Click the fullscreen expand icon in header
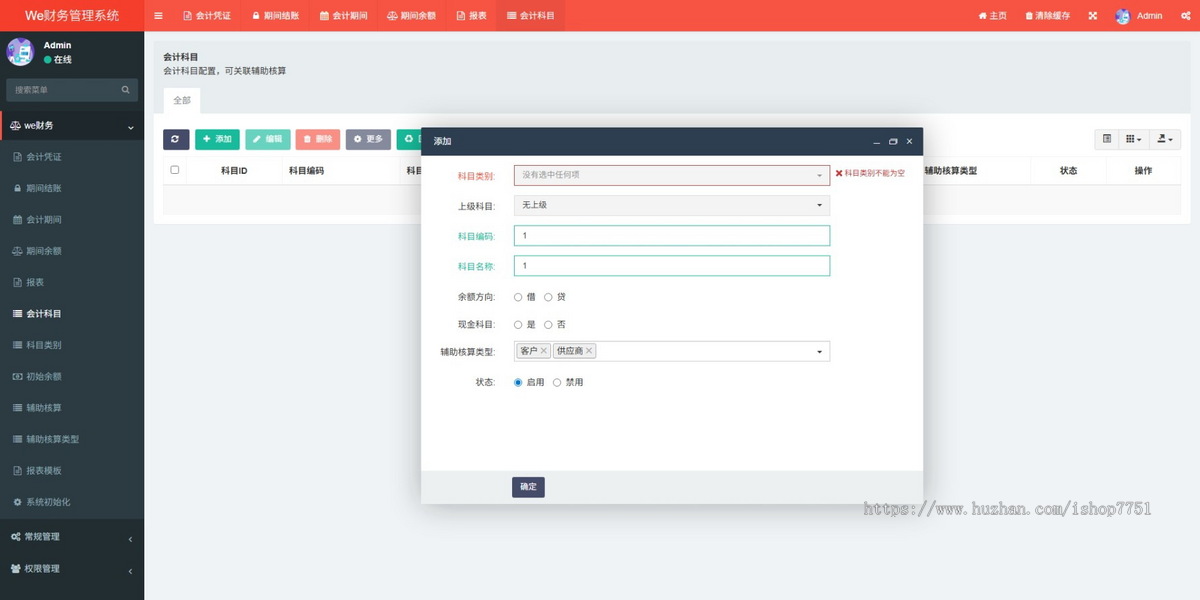This screenshot has width=1200, height=600. click(1092, 16)
